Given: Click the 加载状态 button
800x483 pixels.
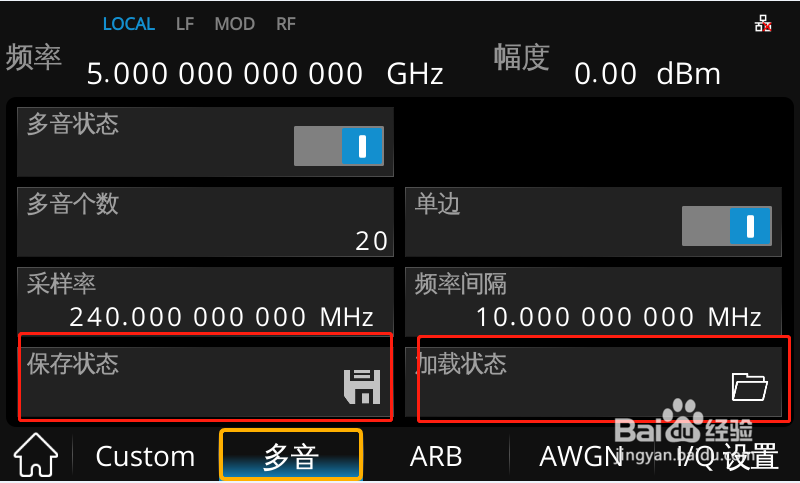Looking at the screenshot, I should pos(593,382).
